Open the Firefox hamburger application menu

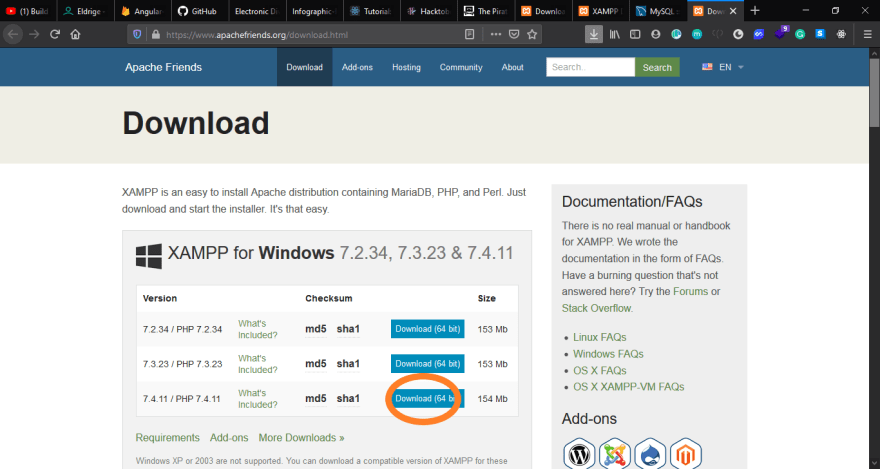(x=867, y=34)
